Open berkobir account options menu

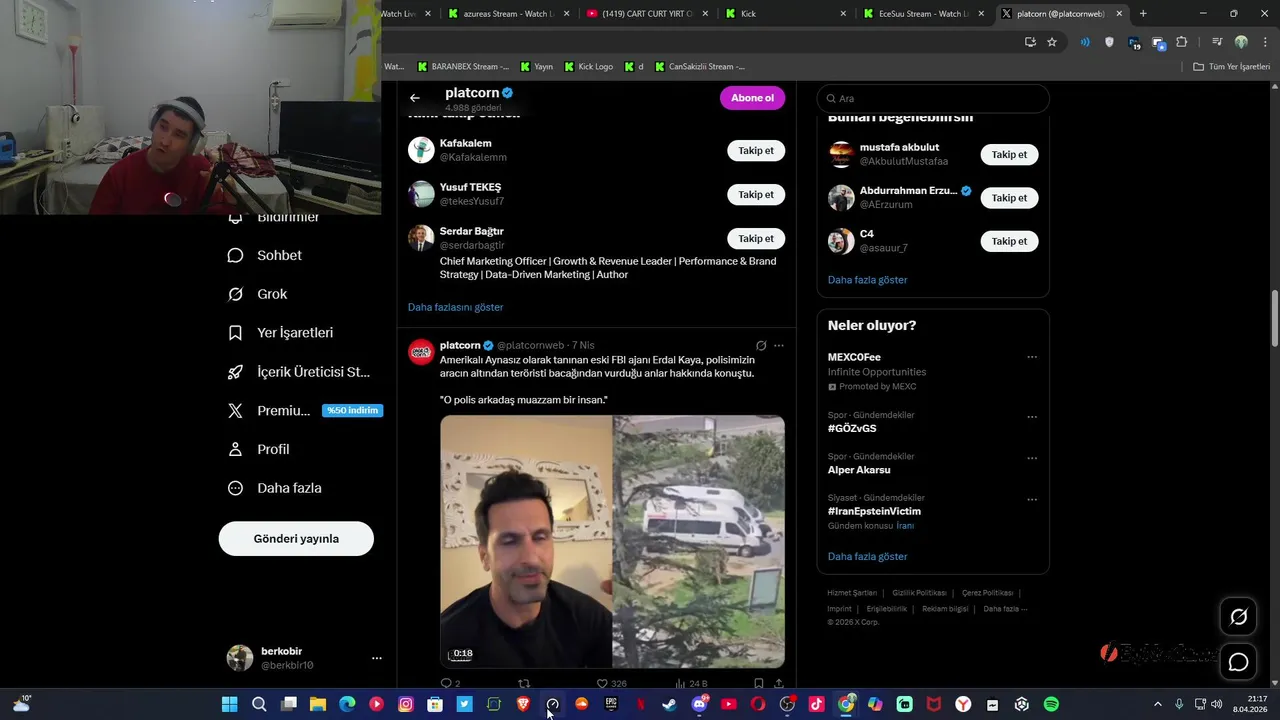point(376,658)
